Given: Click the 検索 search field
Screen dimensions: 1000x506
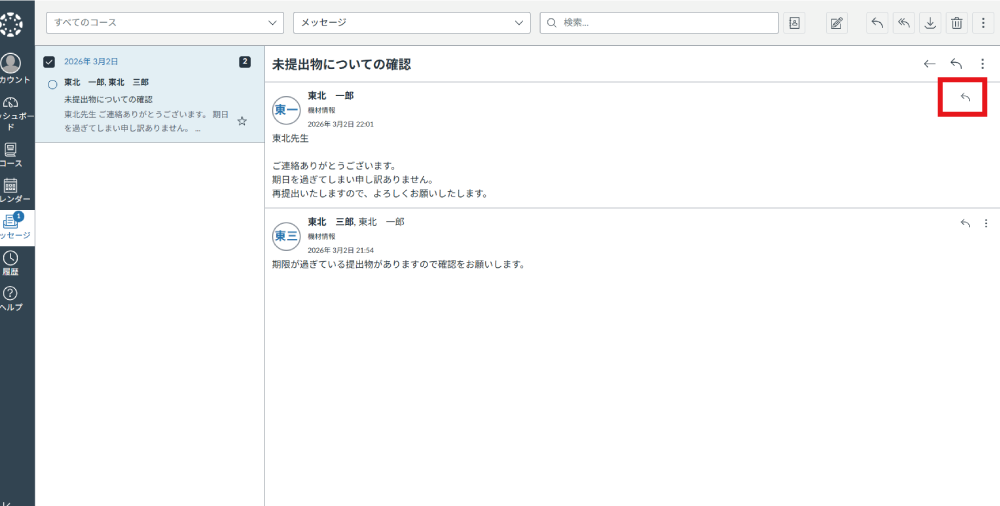Looking at the screenshot, I should click(x=659, y=23).
